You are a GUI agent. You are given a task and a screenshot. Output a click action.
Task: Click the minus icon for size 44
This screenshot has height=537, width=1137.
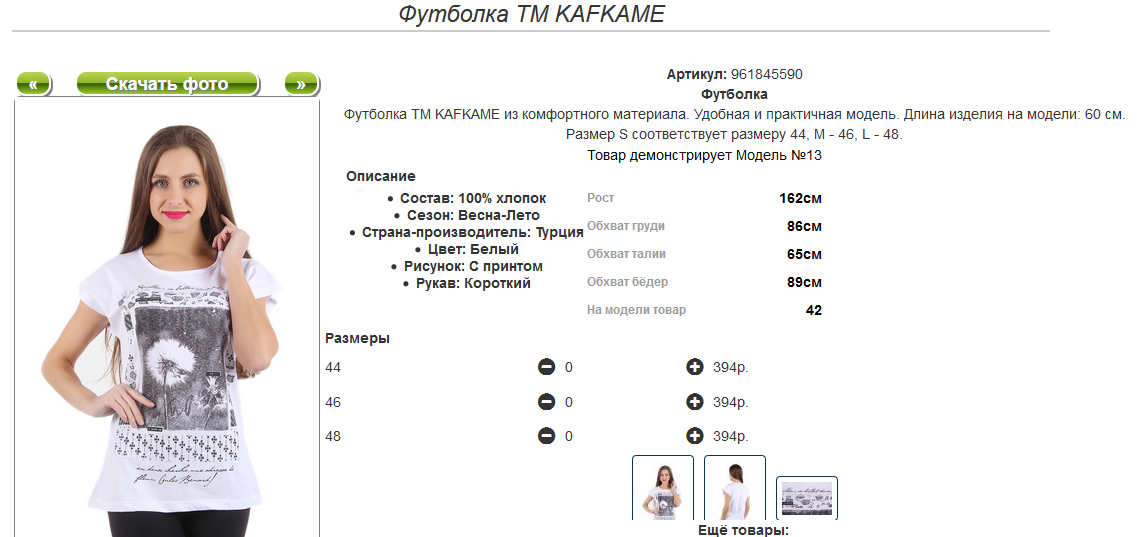[547, 367]
